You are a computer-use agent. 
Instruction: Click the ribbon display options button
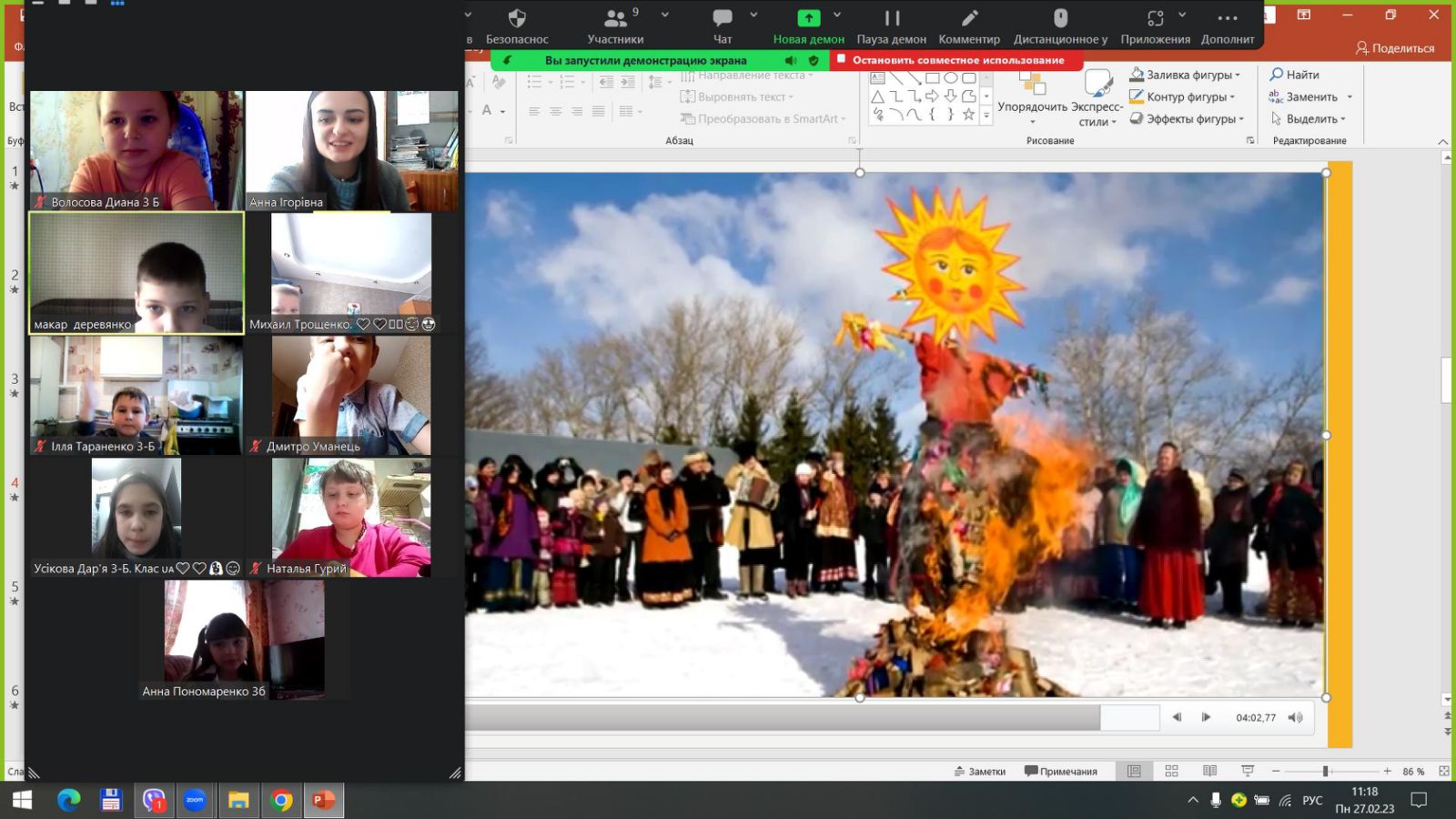coord(1304,15)
